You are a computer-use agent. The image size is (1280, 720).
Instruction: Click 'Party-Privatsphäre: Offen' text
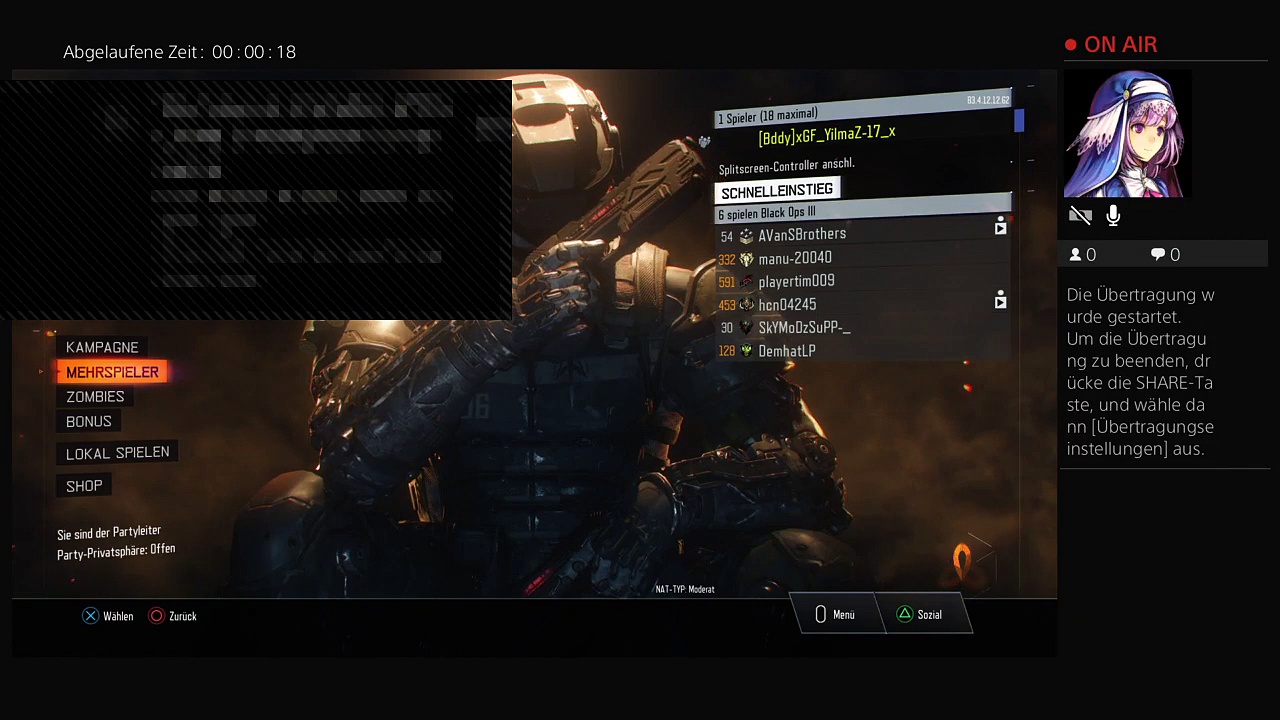click(x=116, y=551)
